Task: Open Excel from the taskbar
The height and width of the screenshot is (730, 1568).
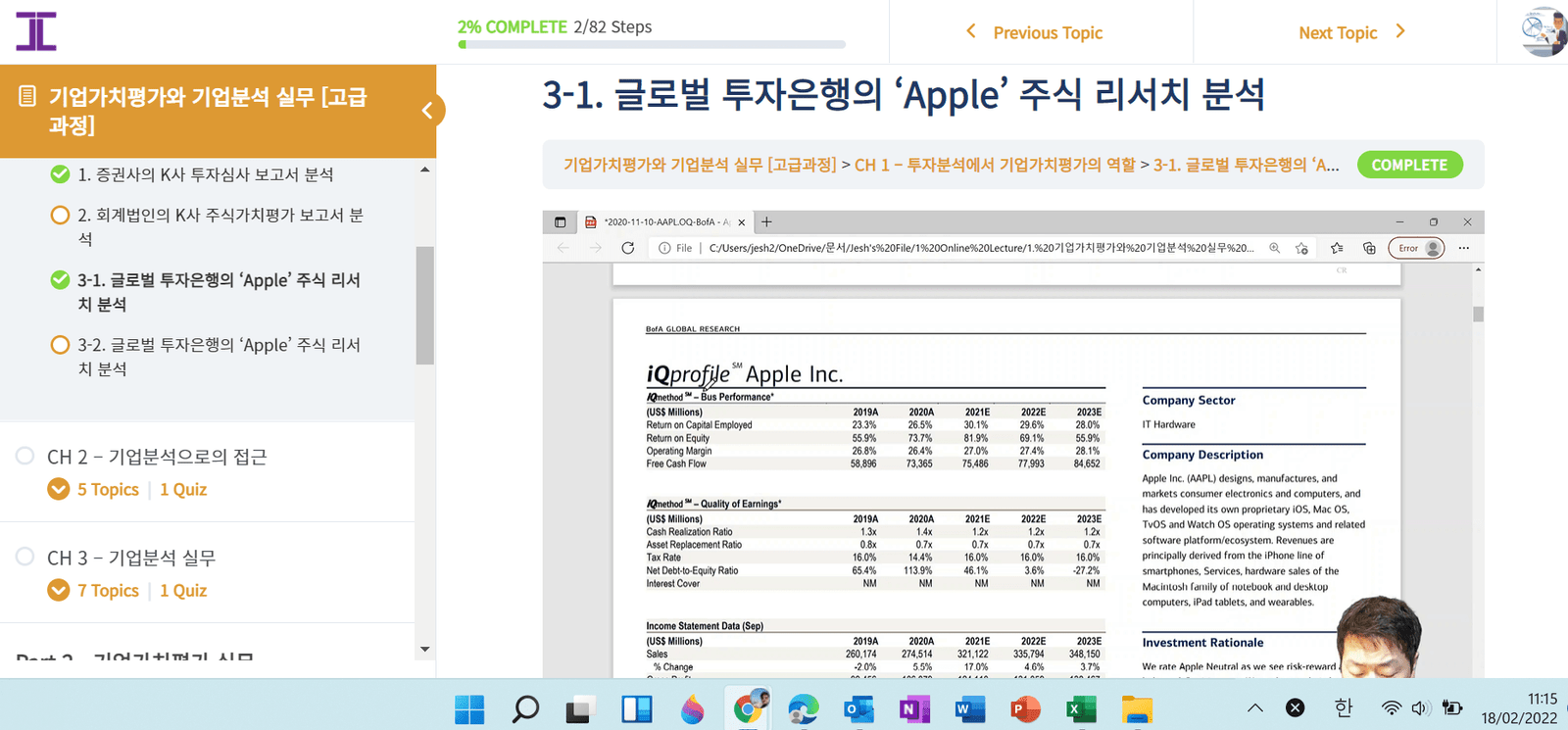Action: 1081,708
